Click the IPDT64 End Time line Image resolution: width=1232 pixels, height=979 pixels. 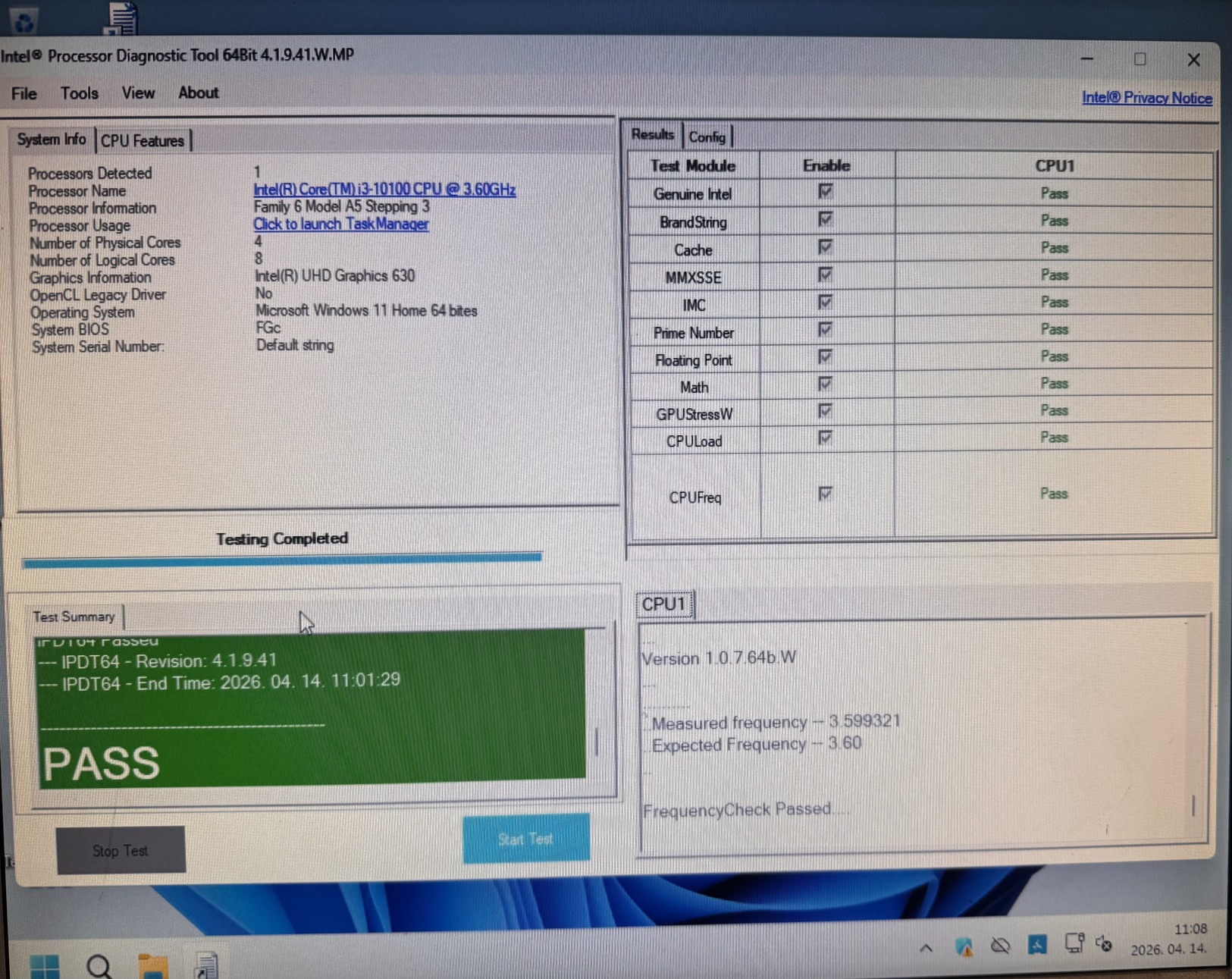pos(220,682)
